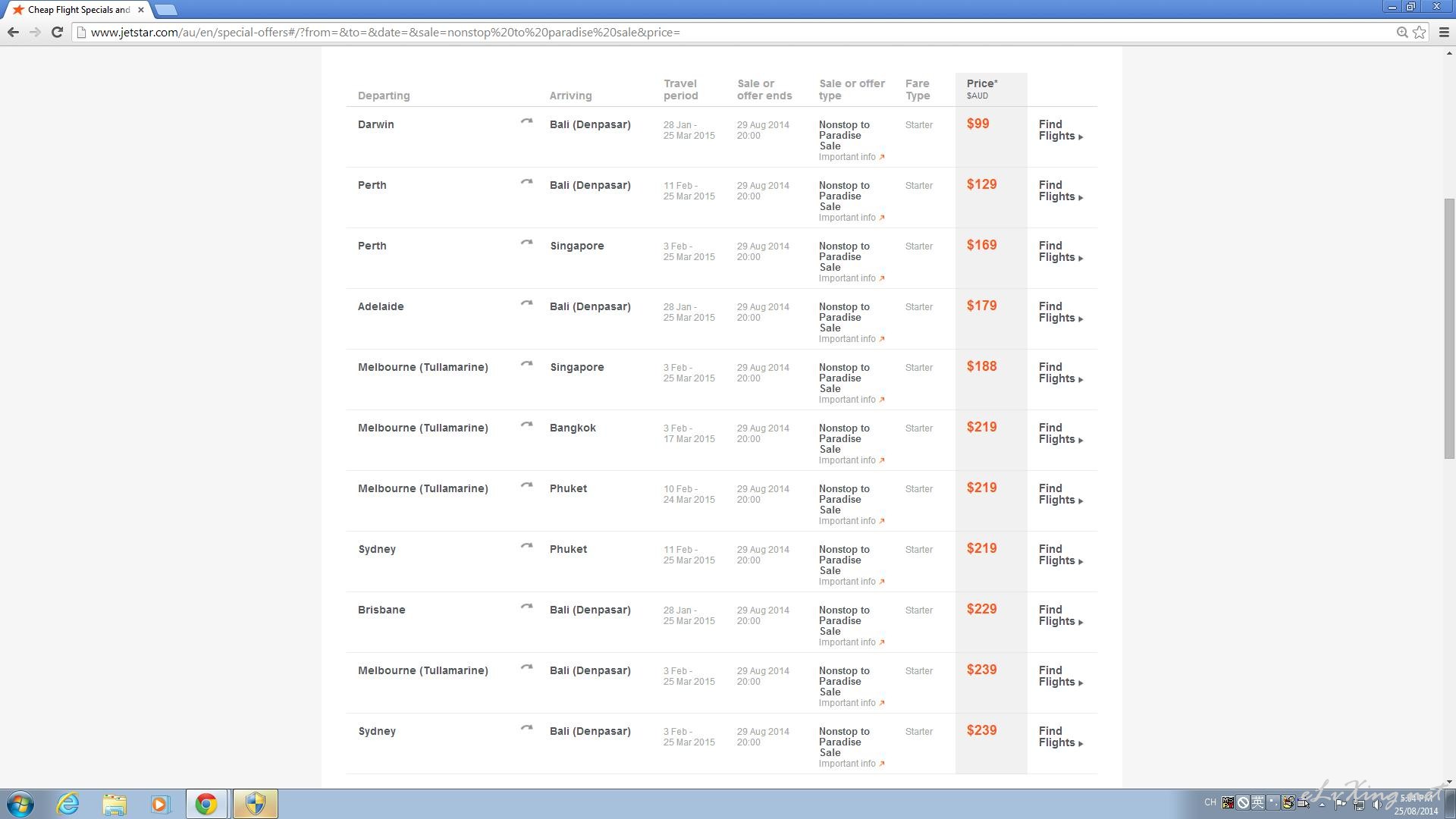Click the return arrow icon for Perth to Bali
The height and width of the screenshot is (819, 1456).
(x=526, y=182)
